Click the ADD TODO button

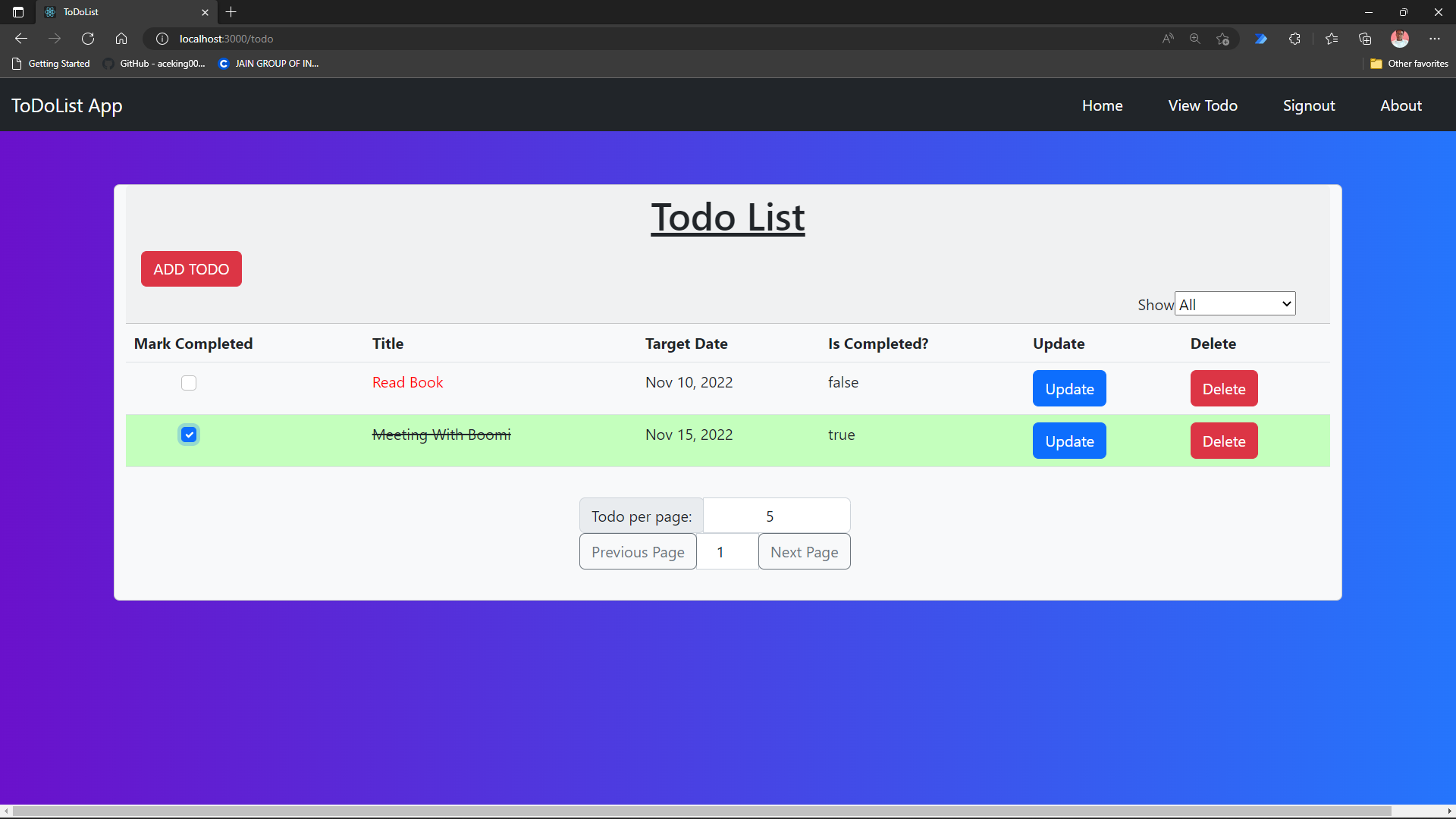click(190, 268)
